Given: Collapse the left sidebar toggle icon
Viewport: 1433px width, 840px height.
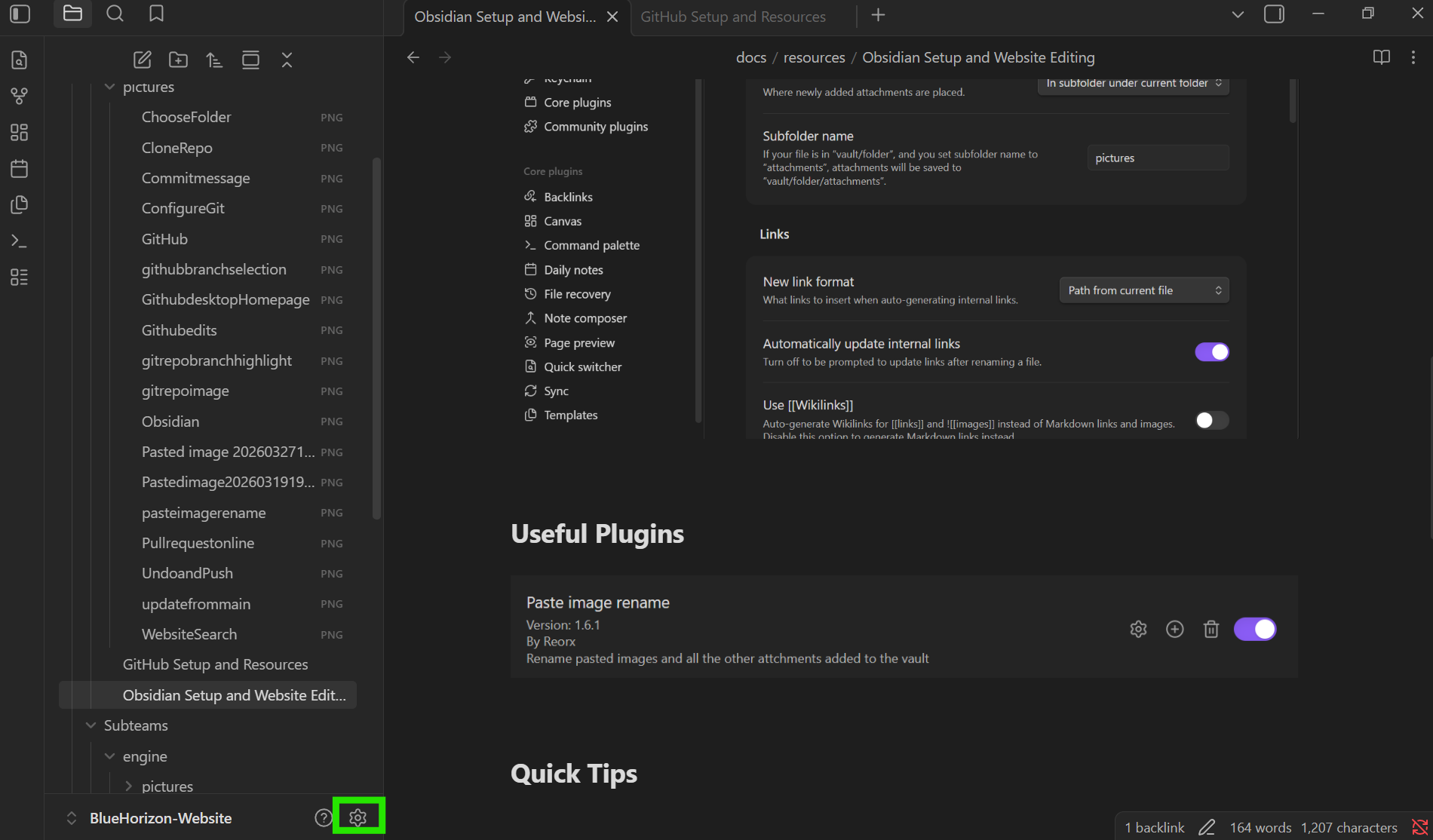Looking at the screenshot, I should [20, 14].
